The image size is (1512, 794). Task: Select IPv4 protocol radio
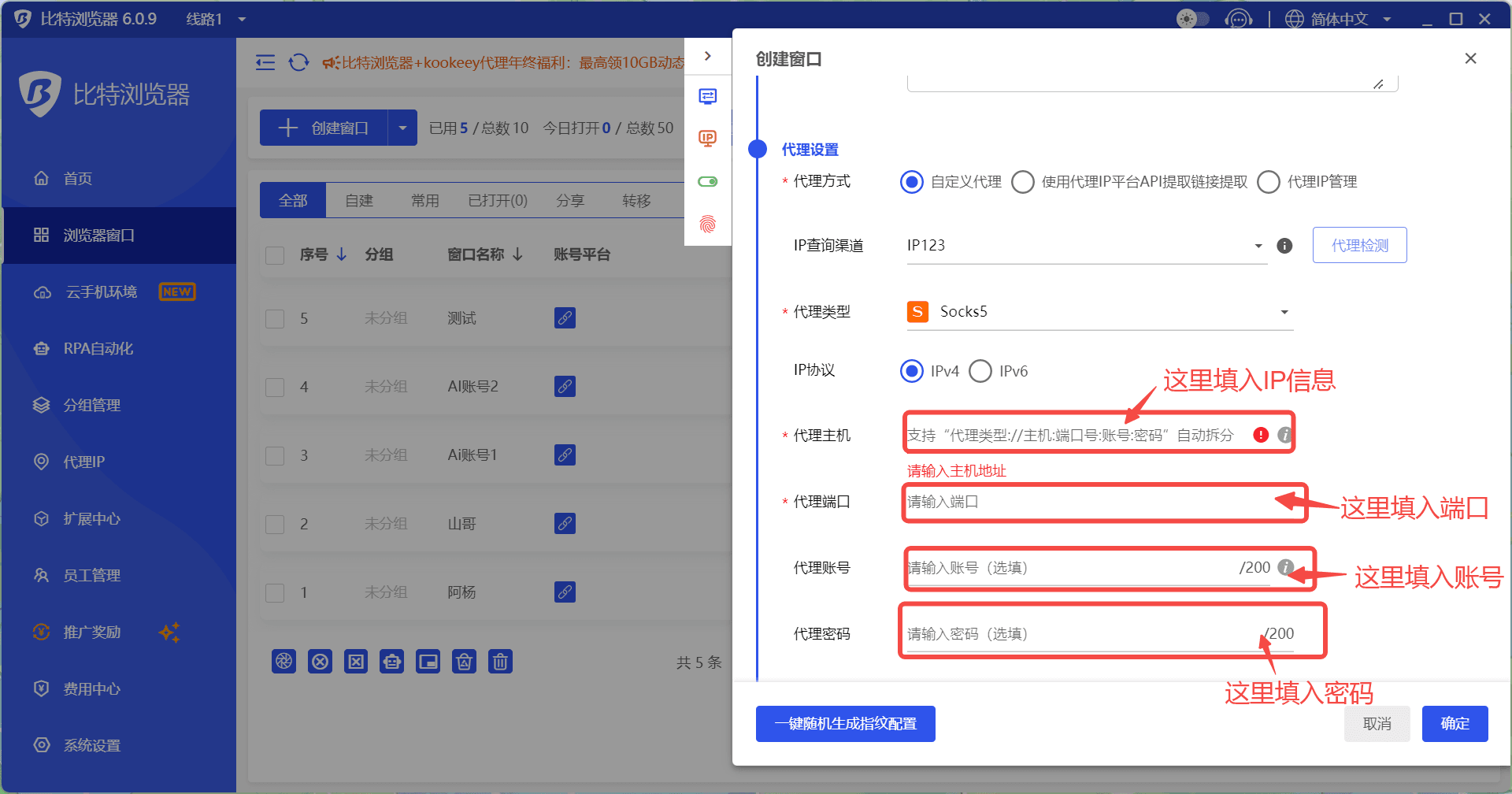[912, 371]
